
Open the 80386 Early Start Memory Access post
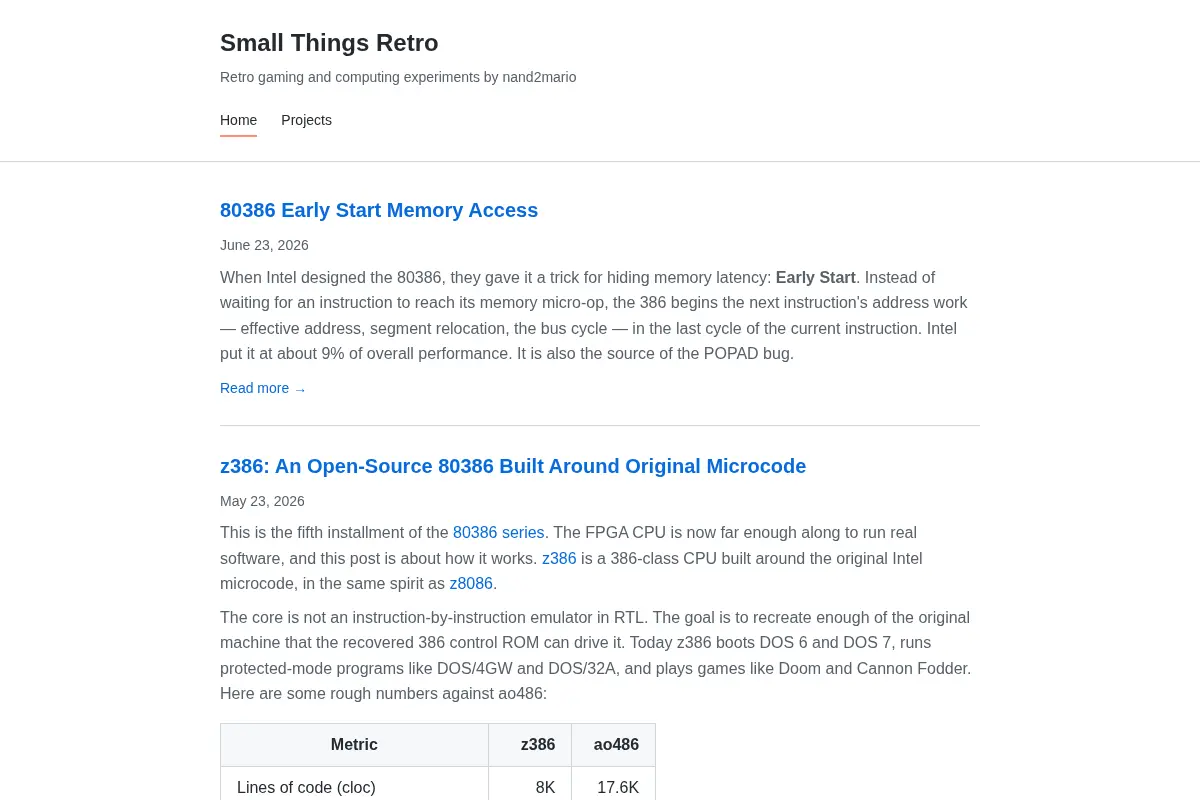point(379,210)
